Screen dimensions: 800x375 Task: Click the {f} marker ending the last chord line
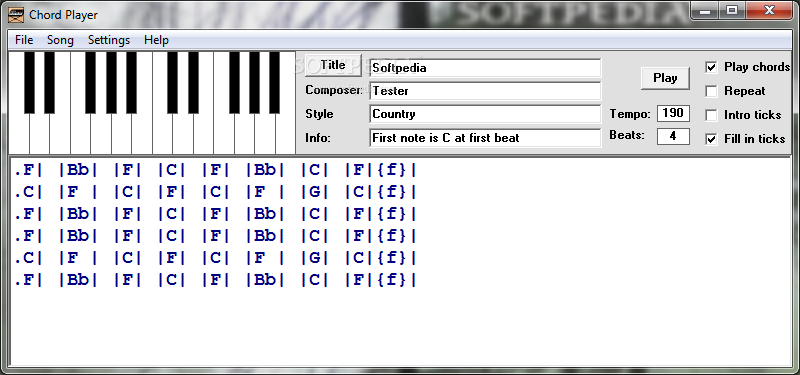coord(392,280)
